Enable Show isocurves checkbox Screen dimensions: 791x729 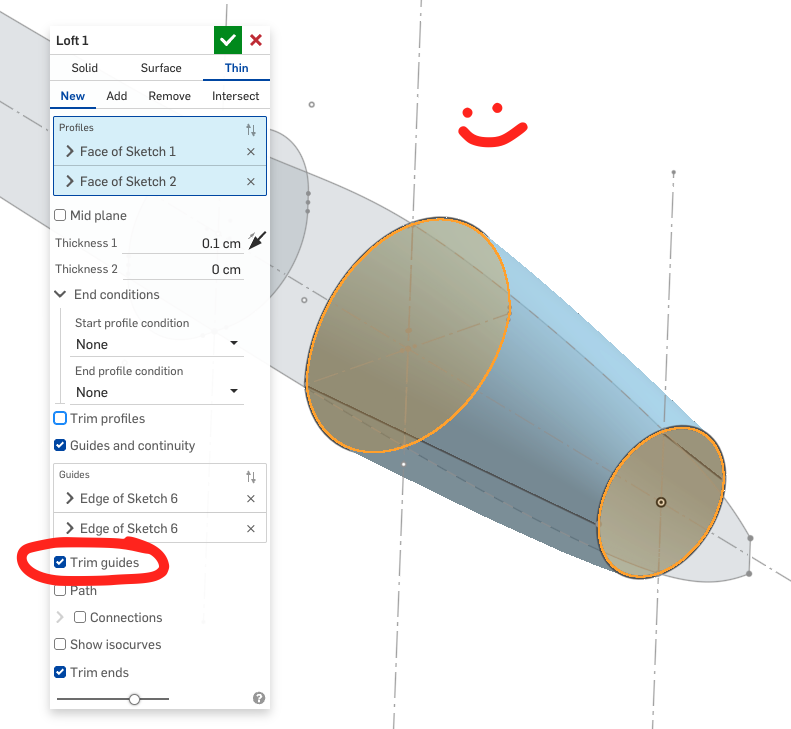60,644
